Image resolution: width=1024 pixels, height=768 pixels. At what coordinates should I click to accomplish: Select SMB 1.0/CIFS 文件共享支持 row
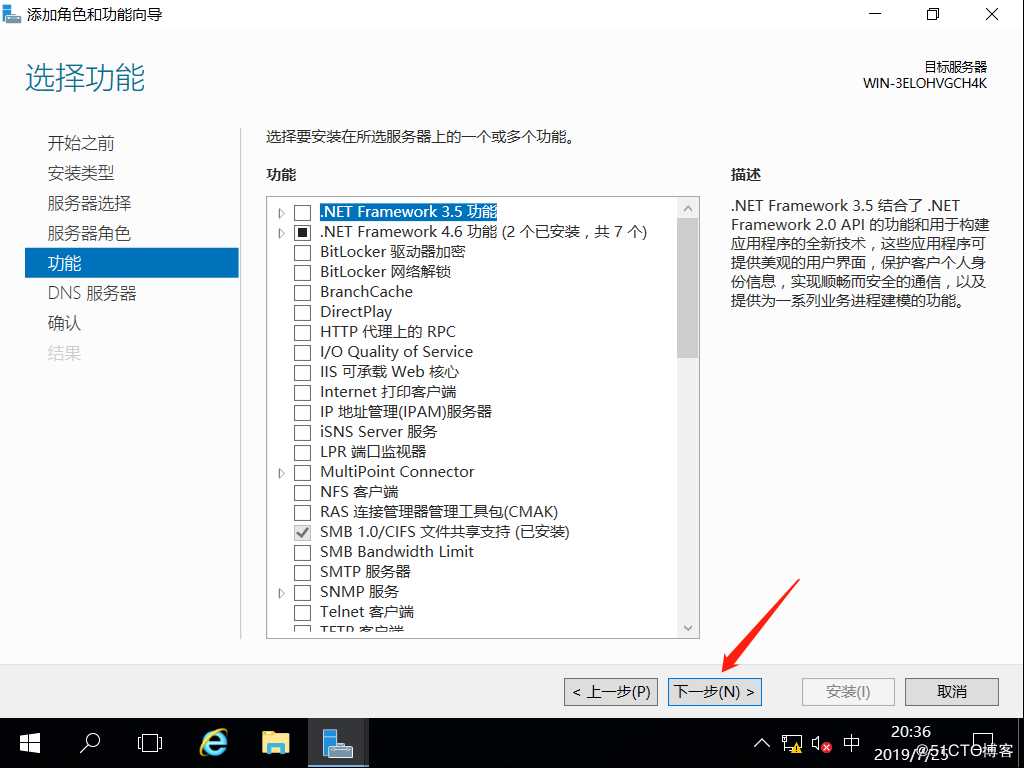point(444,532)
